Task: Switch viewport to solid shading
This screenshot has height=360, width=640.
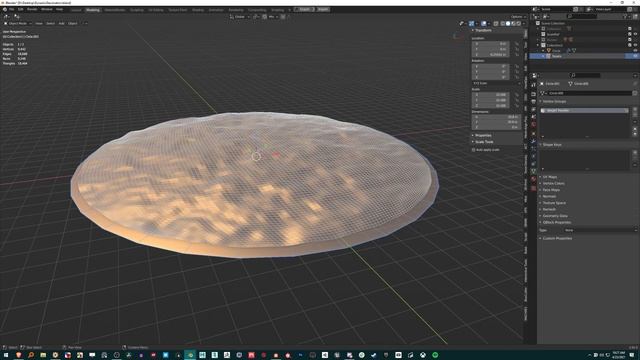Action: 508,23
